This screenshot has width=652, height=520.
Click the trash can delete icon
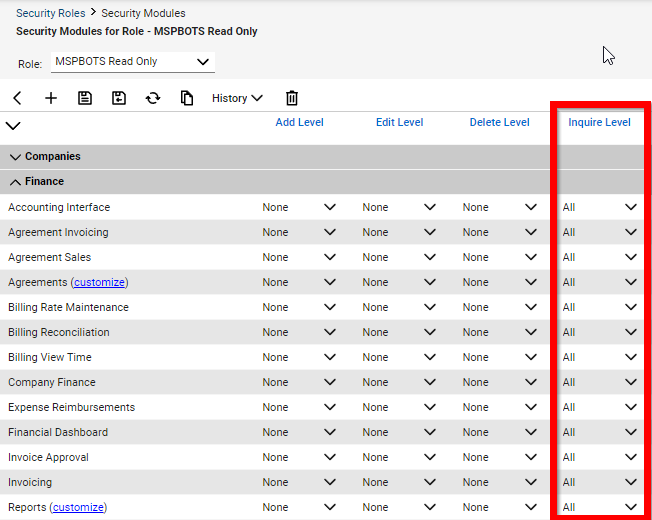point(292,98)
